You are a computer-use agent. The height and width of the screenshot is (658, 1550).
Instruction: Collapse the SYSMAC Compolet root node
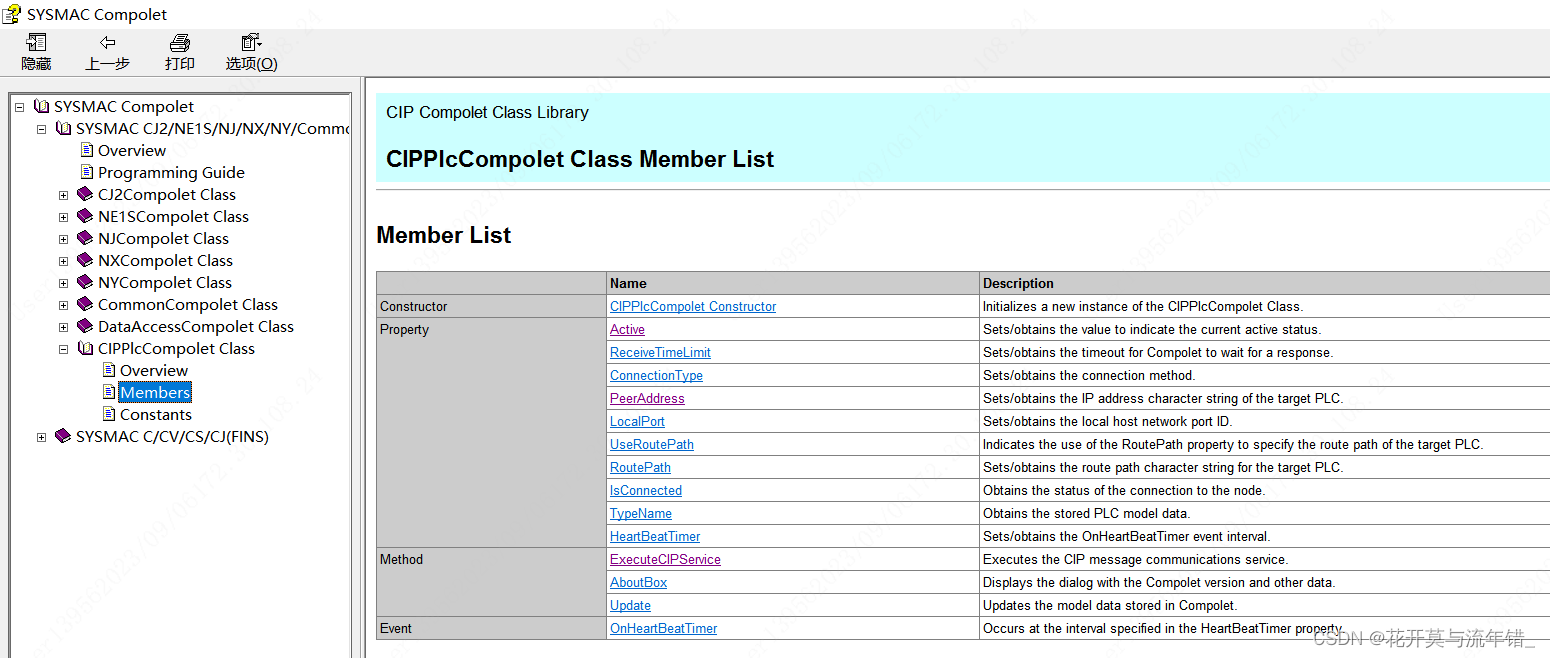(x=19, y=107)
